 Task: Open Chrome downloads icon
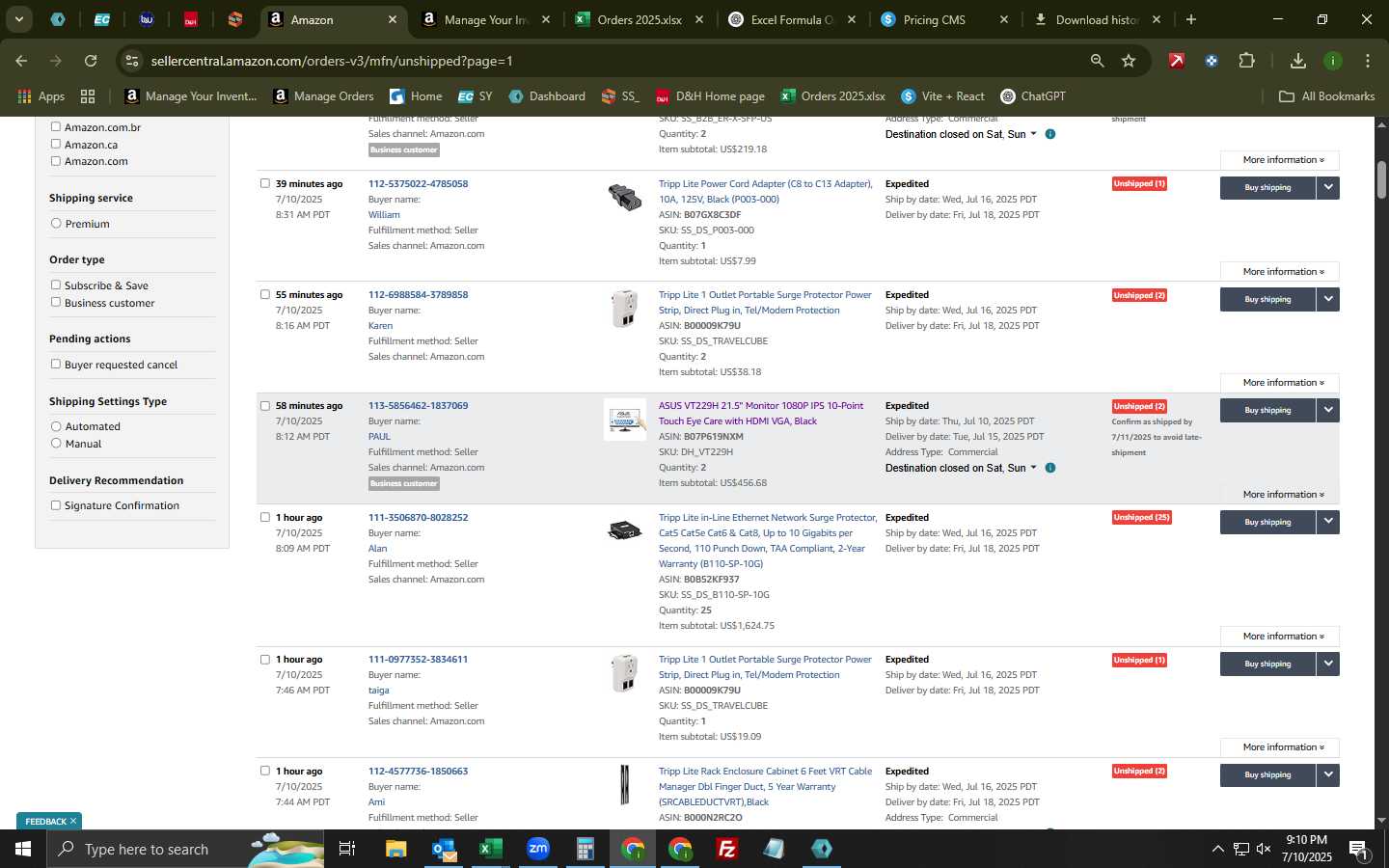(1297, 61)
